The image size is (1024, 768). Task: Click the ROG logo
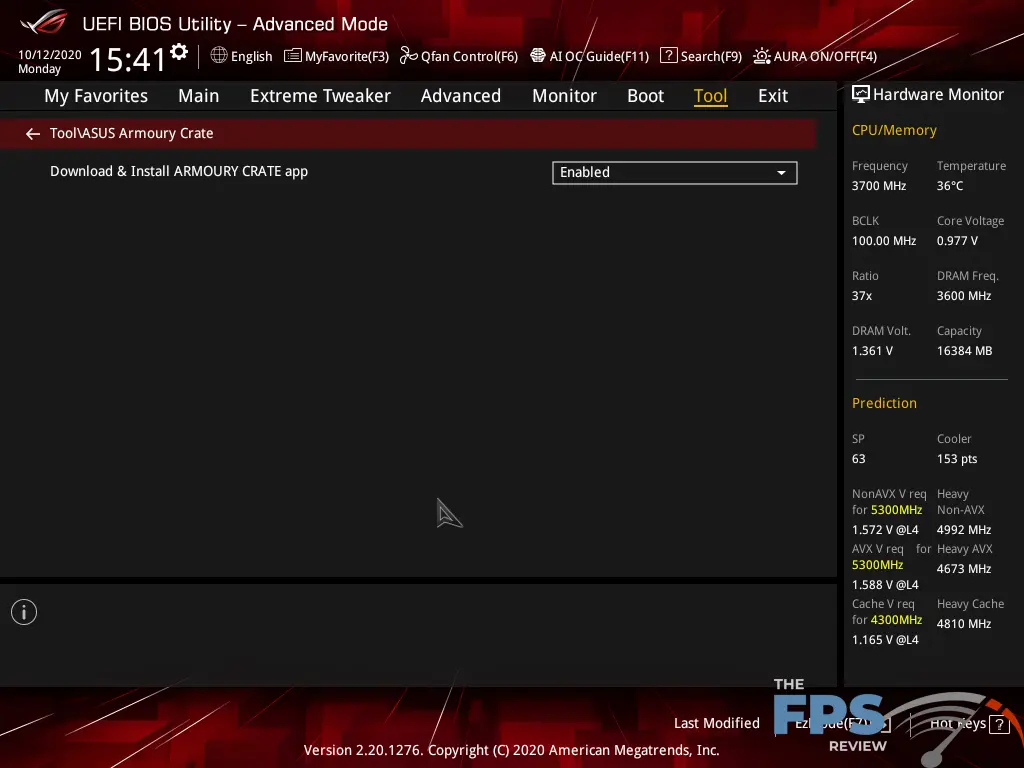(x=43, y=22)
